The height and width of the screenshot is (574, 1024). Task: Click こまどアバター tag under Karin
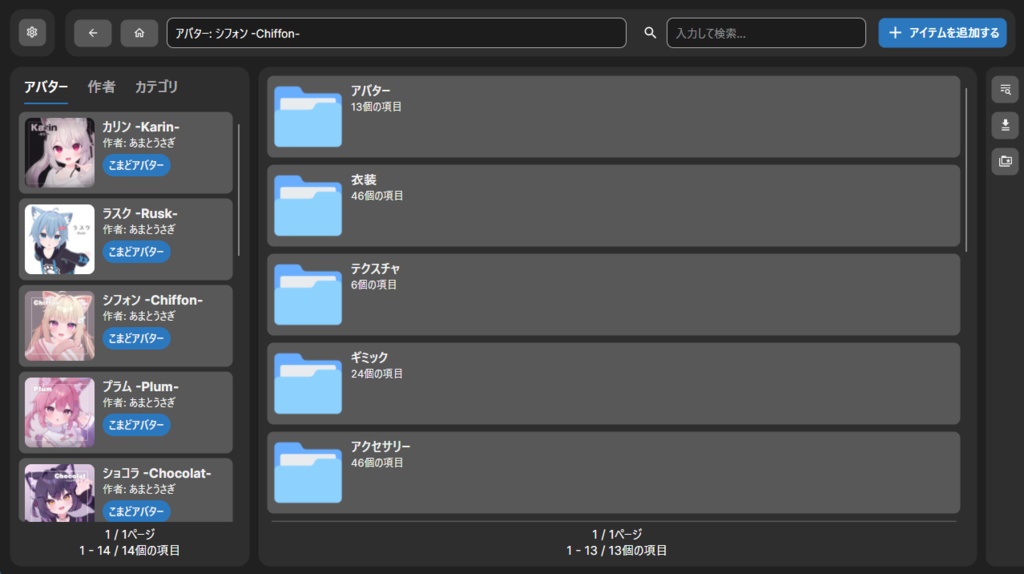click(x=136, y=165)
